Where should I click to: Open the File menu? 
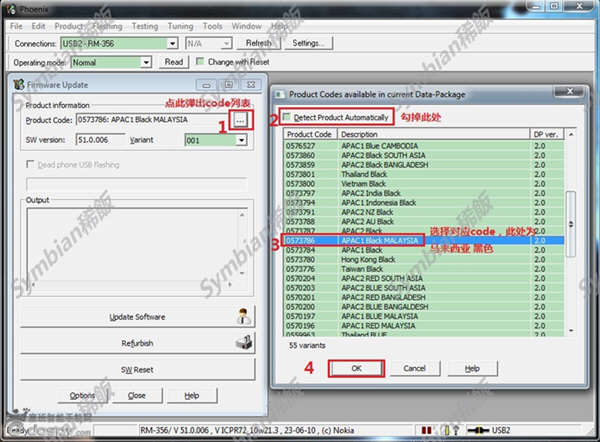(16, 26)
